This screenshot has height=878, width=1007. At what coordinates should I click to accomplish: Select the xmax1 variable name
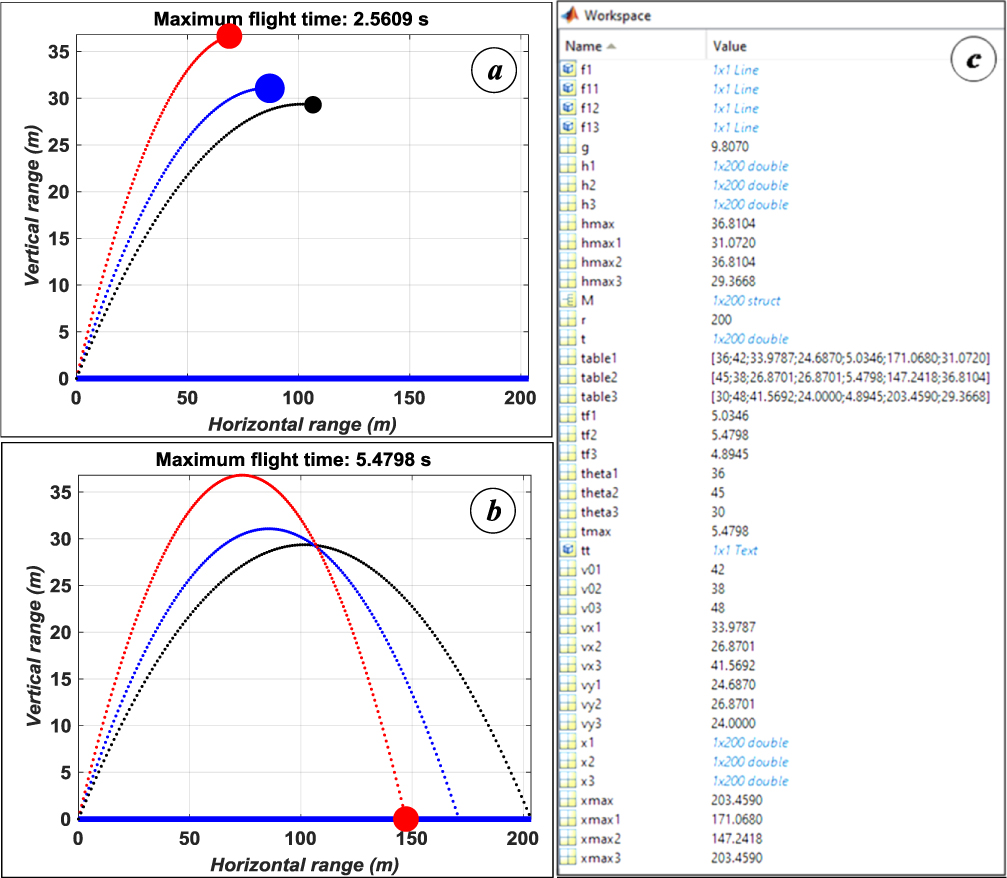pyautogui.click(x=600, y=820)
